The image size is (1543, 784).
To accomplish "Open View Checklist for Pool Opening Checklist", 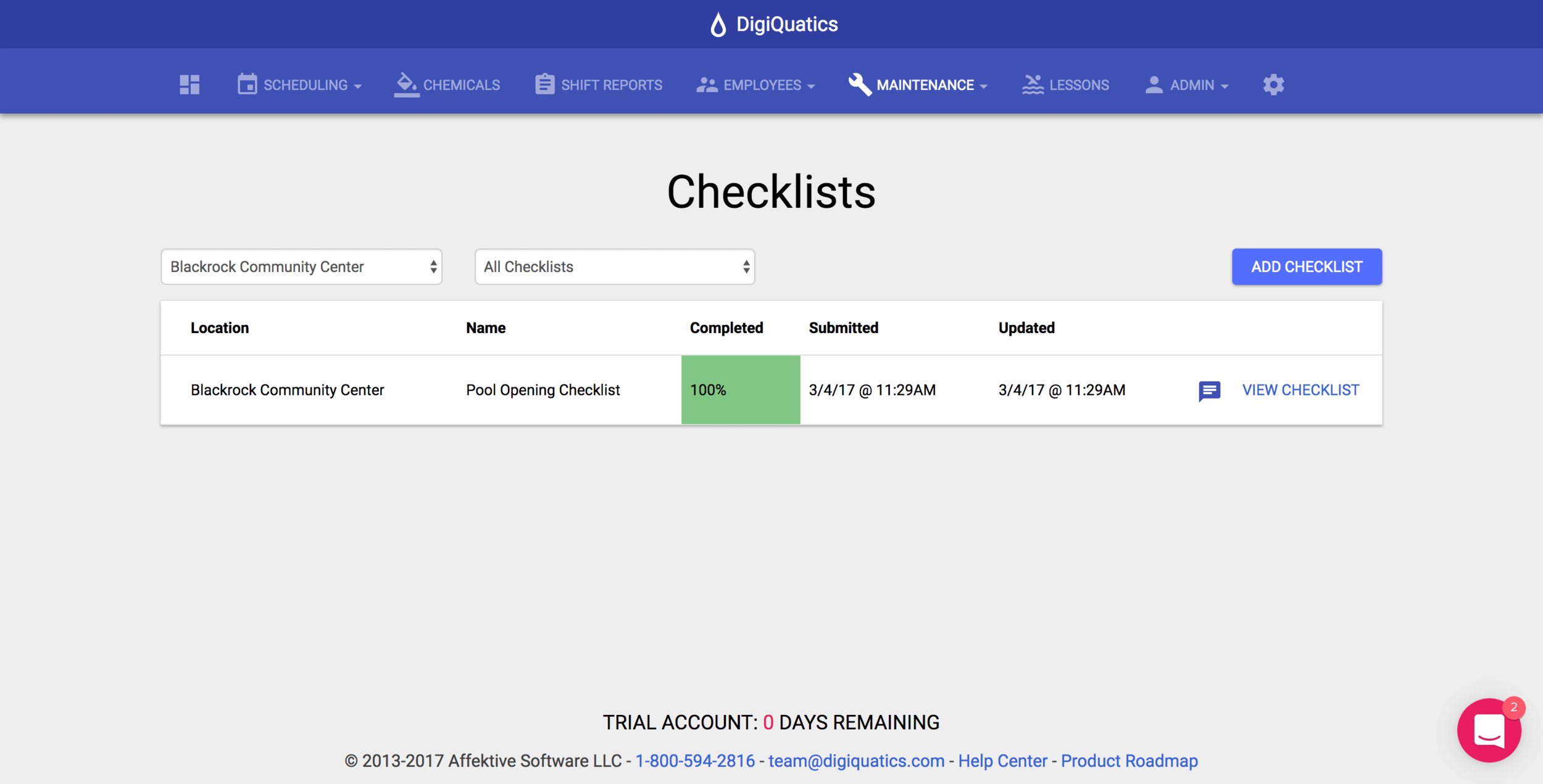I will (1300, 390).
